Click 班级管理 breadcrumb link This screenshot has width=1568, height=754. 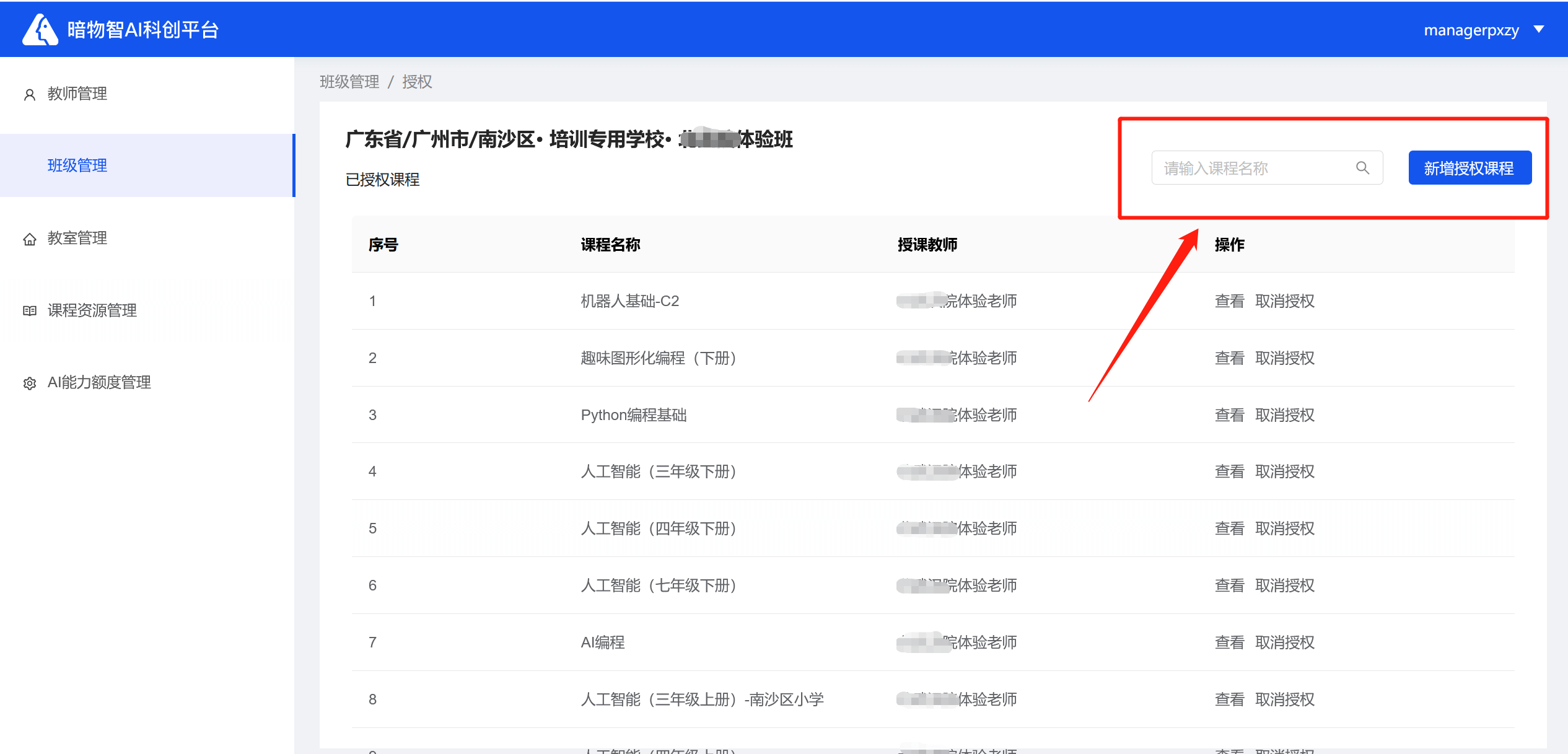349,82
